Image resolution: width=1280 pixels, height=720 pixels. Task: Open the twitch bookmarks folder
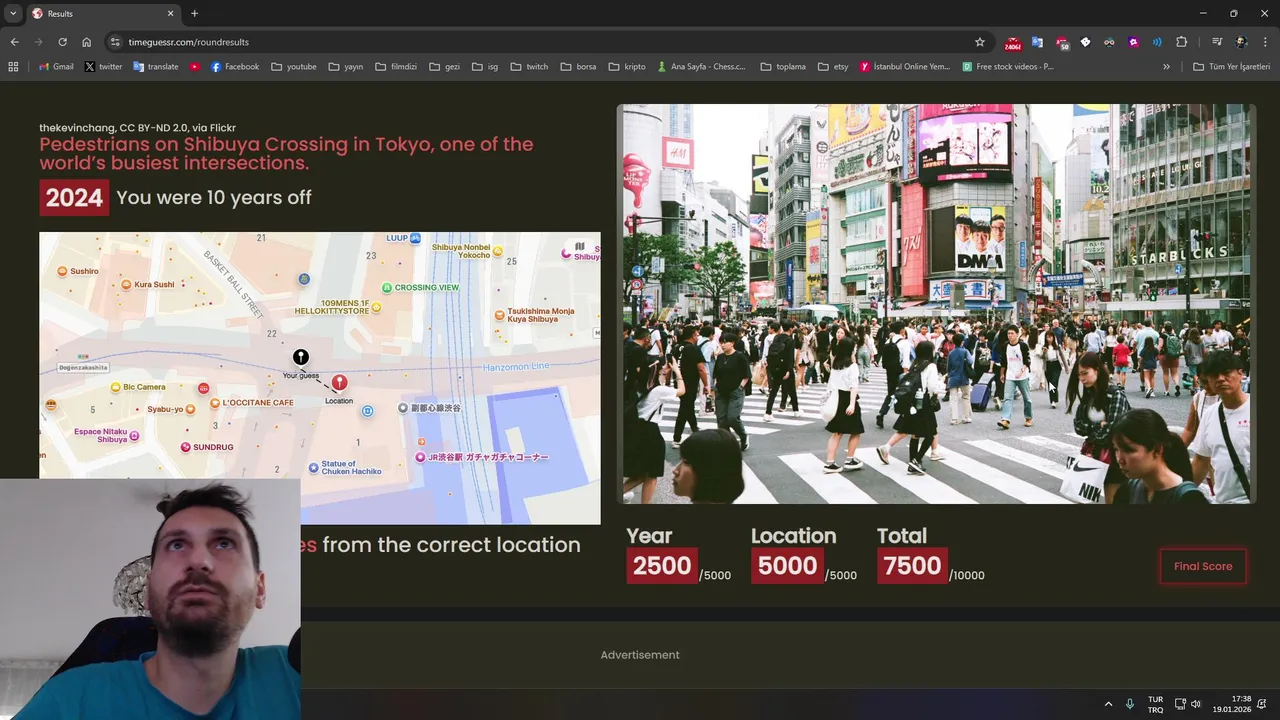529,67
